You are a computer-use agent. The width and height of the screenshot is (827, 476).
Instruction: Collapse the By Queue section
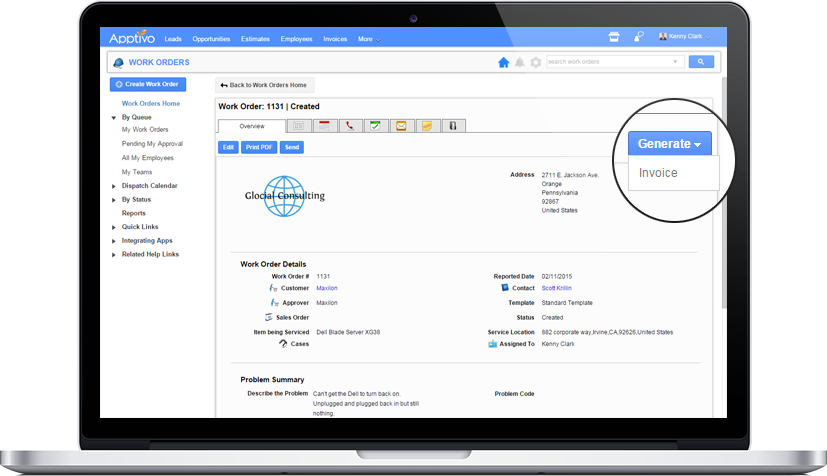tap(114, 117)
